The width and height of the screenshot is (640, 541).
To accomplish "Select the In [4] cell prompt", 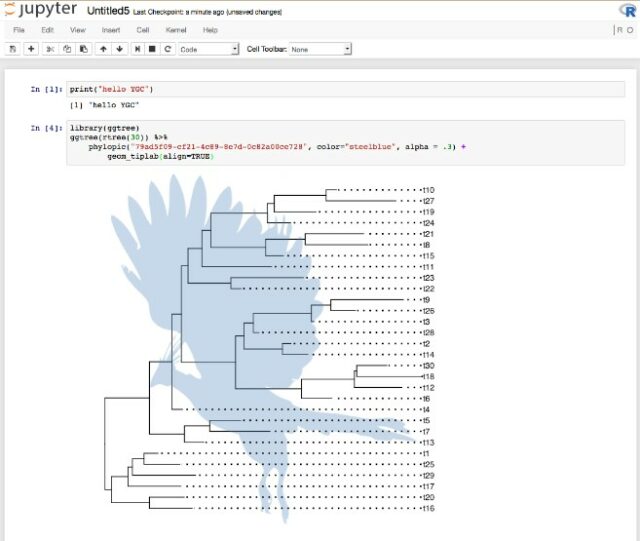I will (47, 128).
